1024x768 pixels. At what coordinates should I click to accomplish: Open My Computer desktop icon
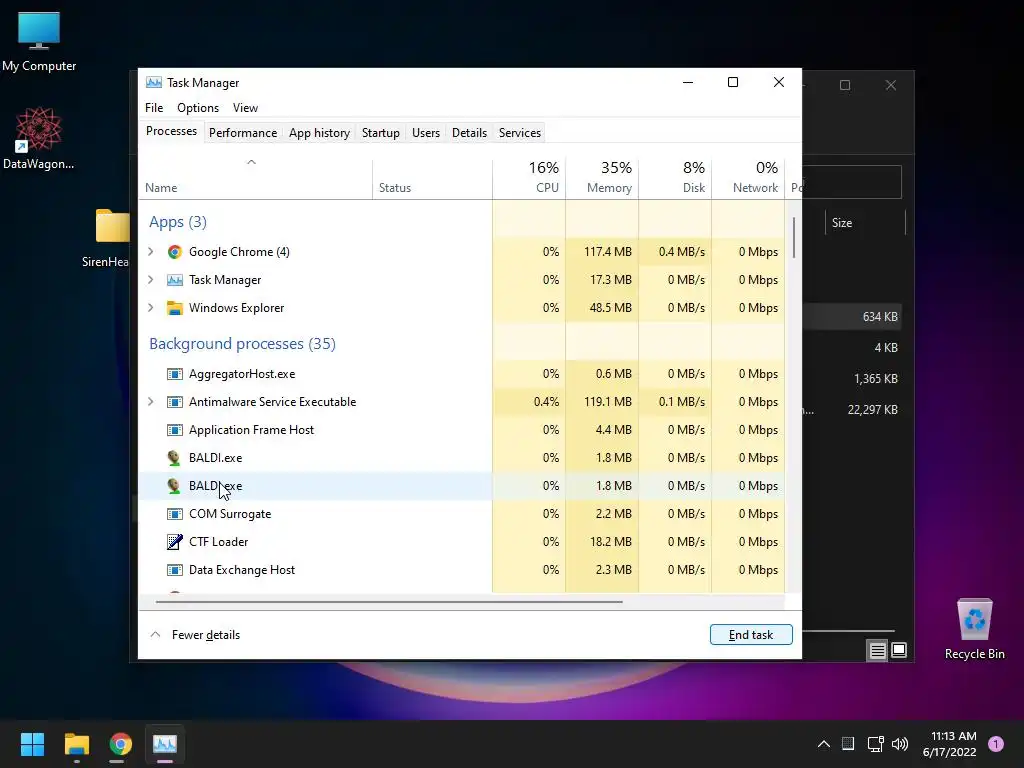[39, 42]
